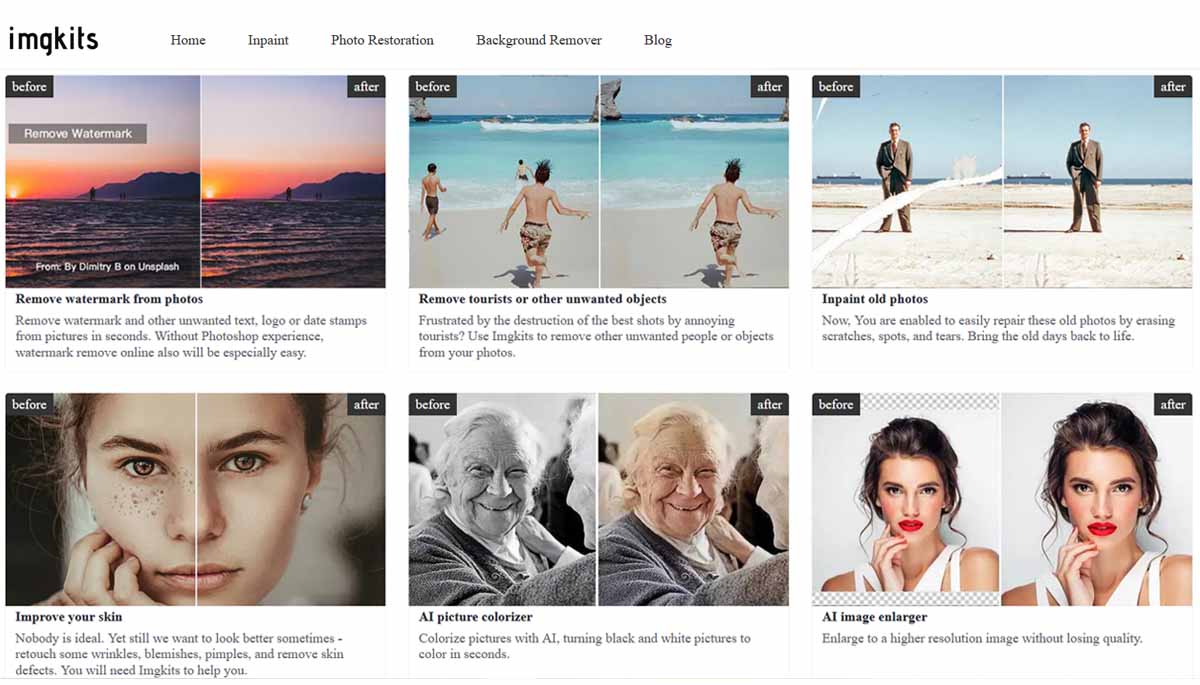This screenshot has height=685, width=1200.
Task: Click the colorized elderly woman comparison image
Action: (x=599, y=499)
